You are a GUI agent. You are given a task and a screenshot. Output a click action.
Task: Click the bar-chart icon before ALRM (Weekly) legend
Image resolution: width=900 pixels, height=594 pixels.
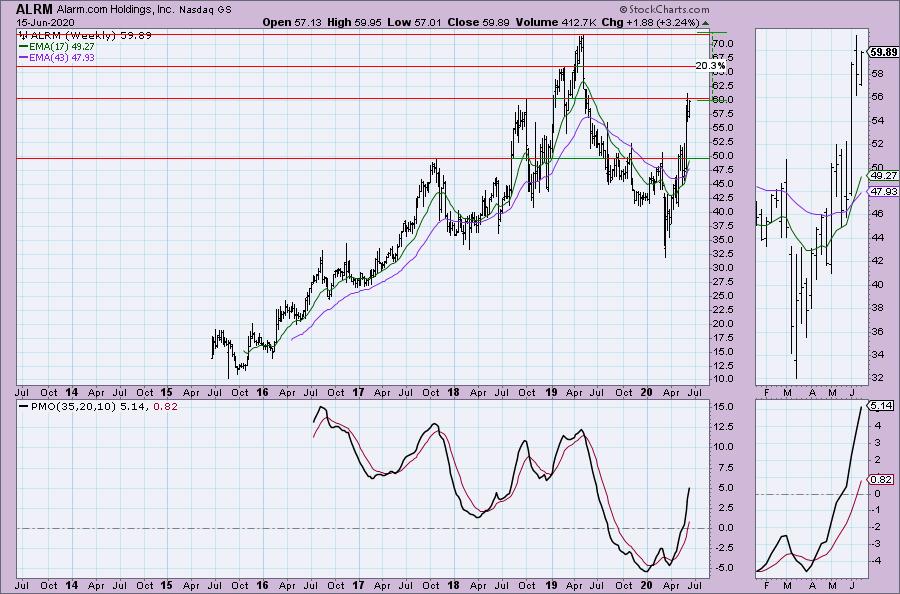tap(23, 36)
